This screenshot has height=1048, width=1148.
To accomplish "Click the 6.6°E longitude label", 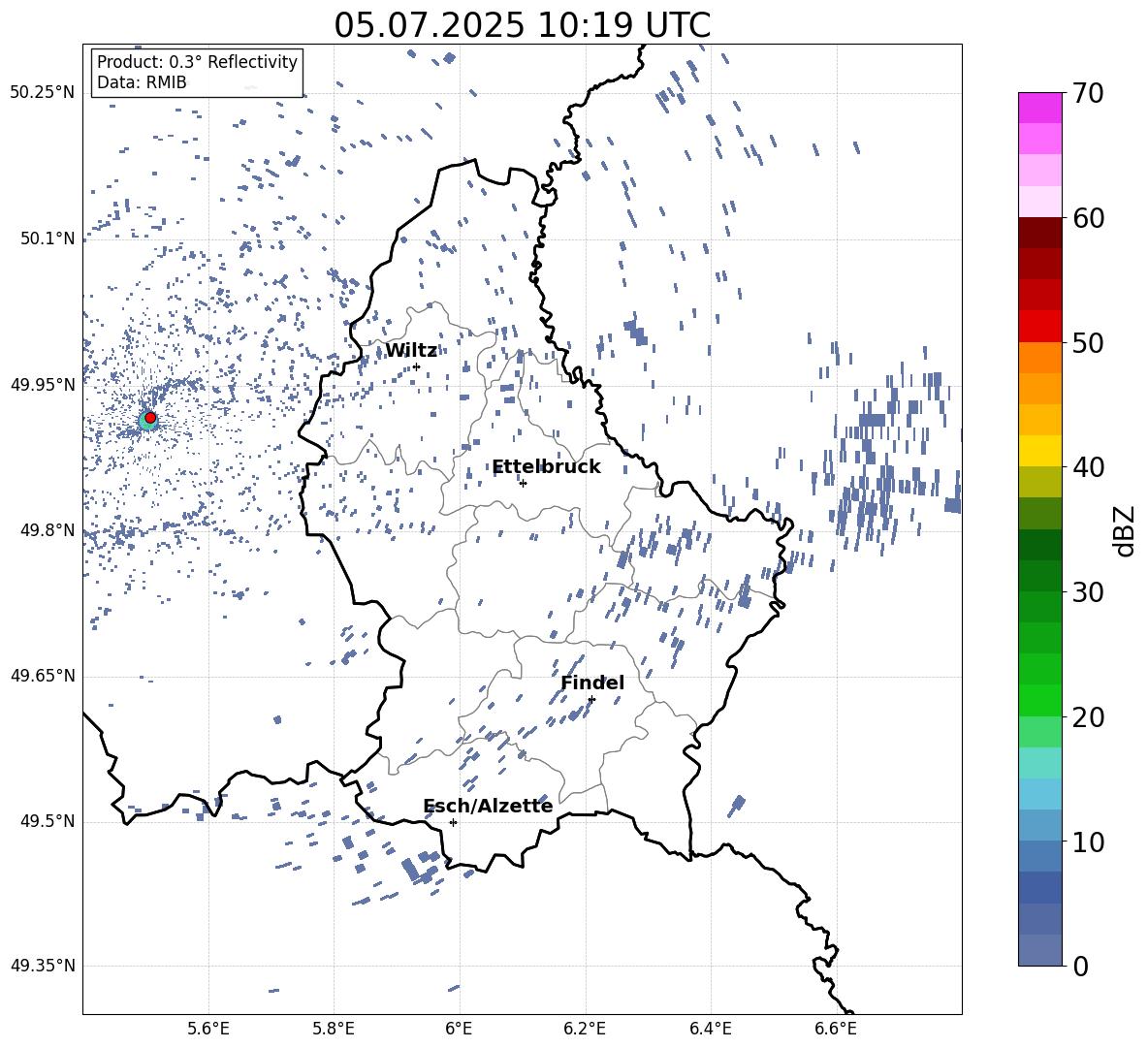I will 836,1029.
